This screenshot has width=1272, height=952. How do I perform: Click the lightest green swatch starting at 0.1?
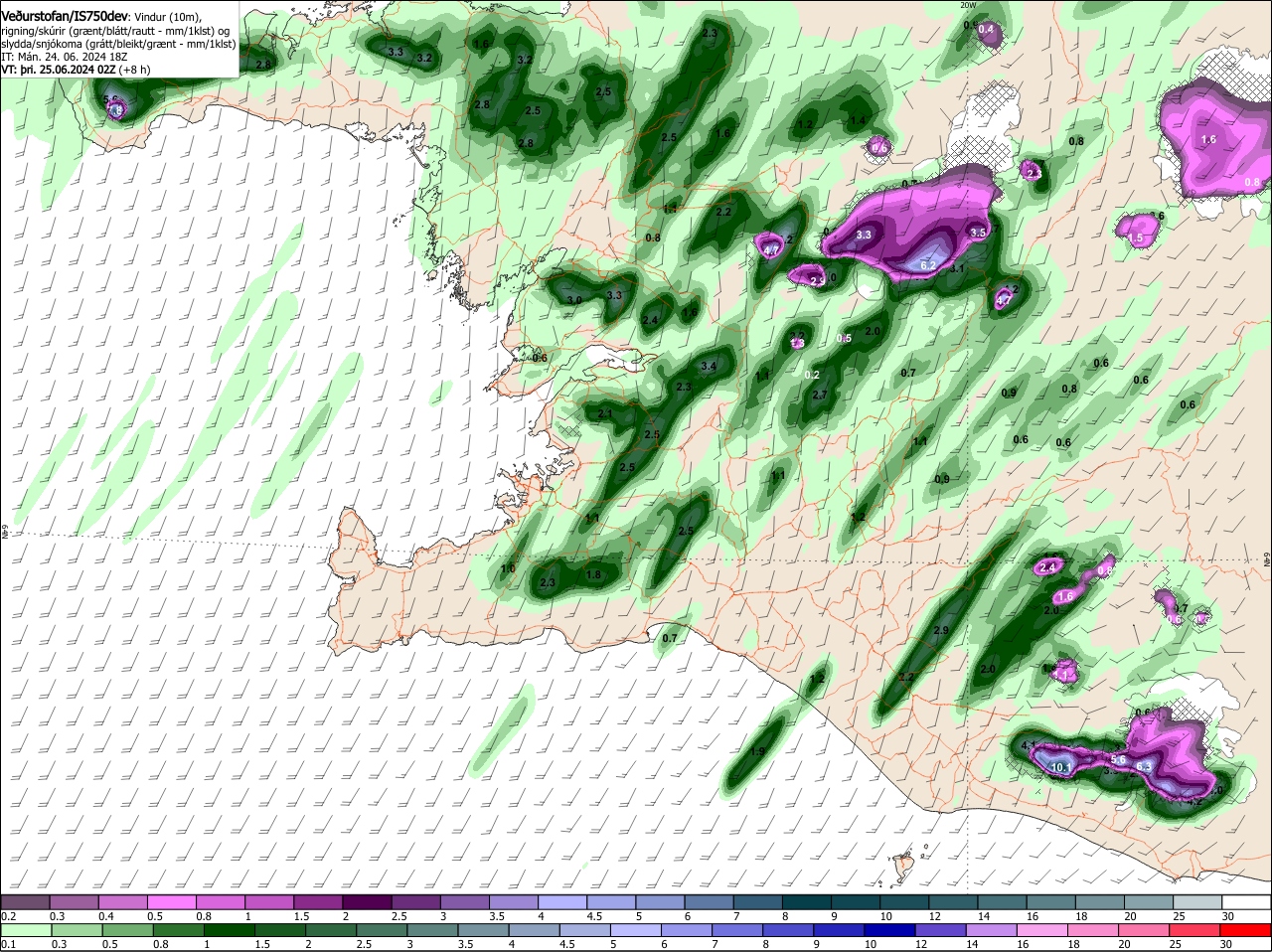pos(26,930)
